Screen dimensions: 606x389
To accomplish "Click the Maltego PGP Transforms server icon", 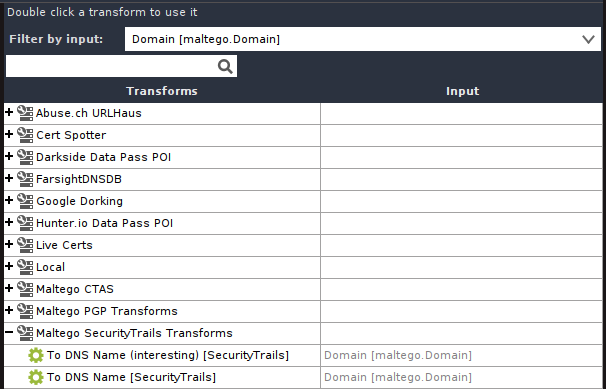I will click(25, 311).
